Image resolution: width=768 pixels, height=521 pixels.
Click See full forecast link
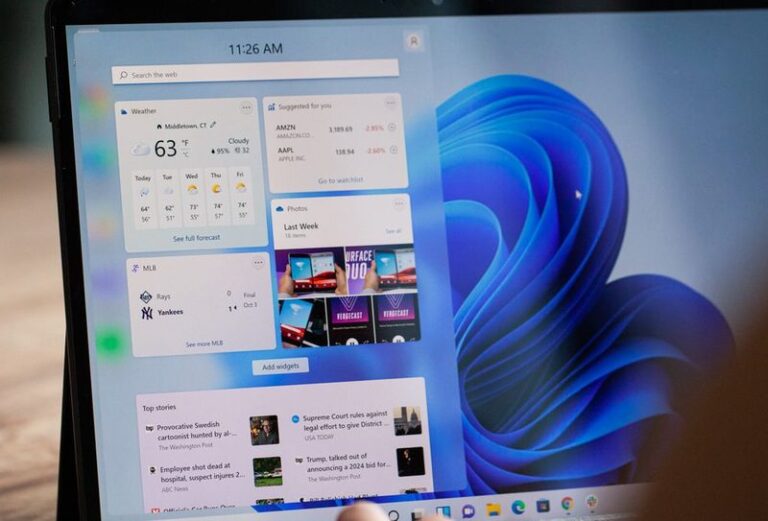(x=196, y=238)
